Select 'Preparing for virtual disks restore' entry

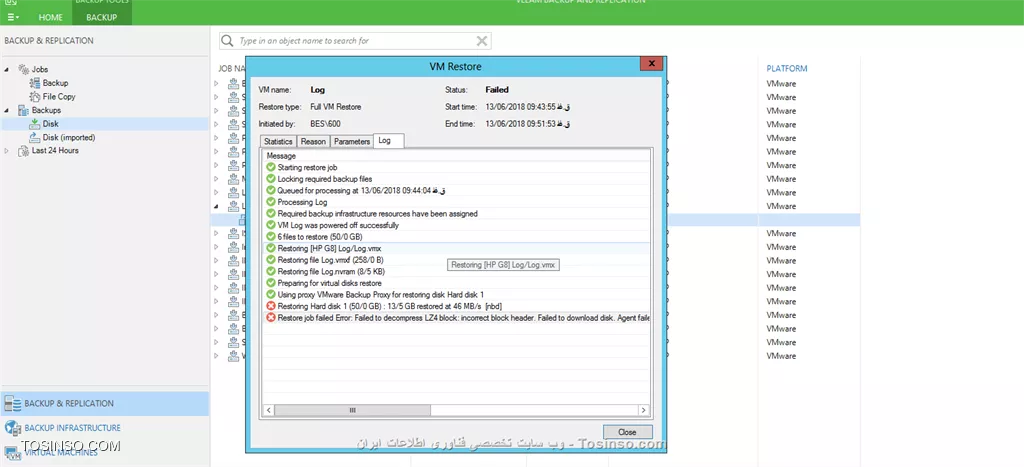click(329, 283)
